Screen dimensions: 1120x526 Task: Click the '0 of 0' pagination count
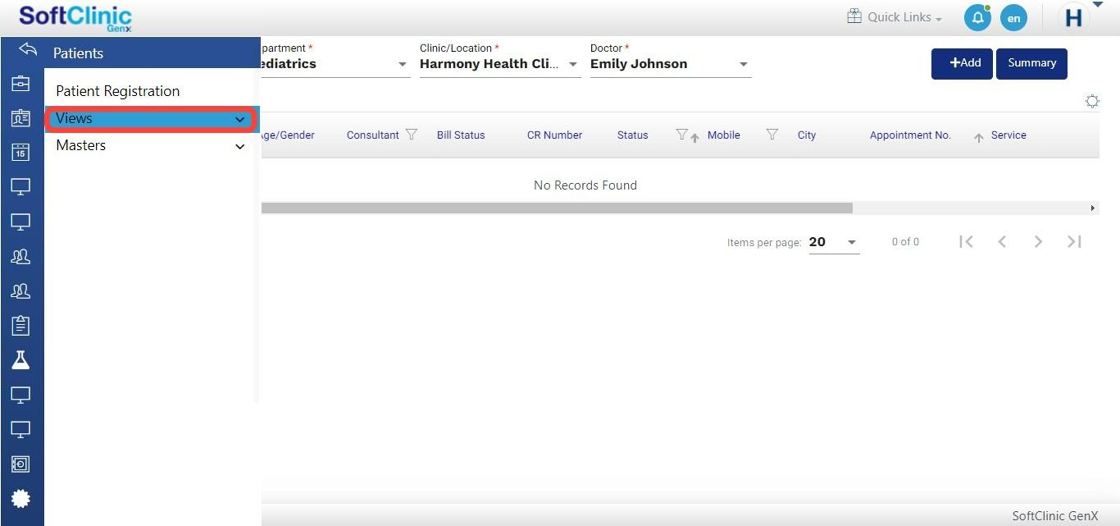tap(905, 242)
